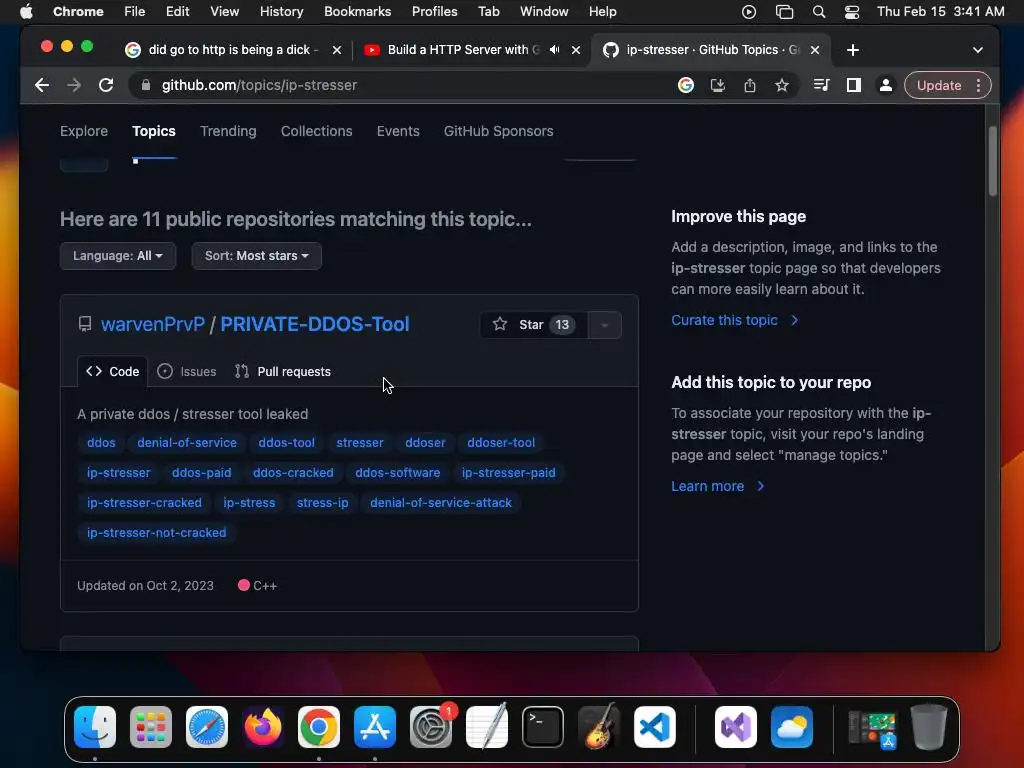Open the GitHub Sponsors navigation tab

(x=498, y=131)
